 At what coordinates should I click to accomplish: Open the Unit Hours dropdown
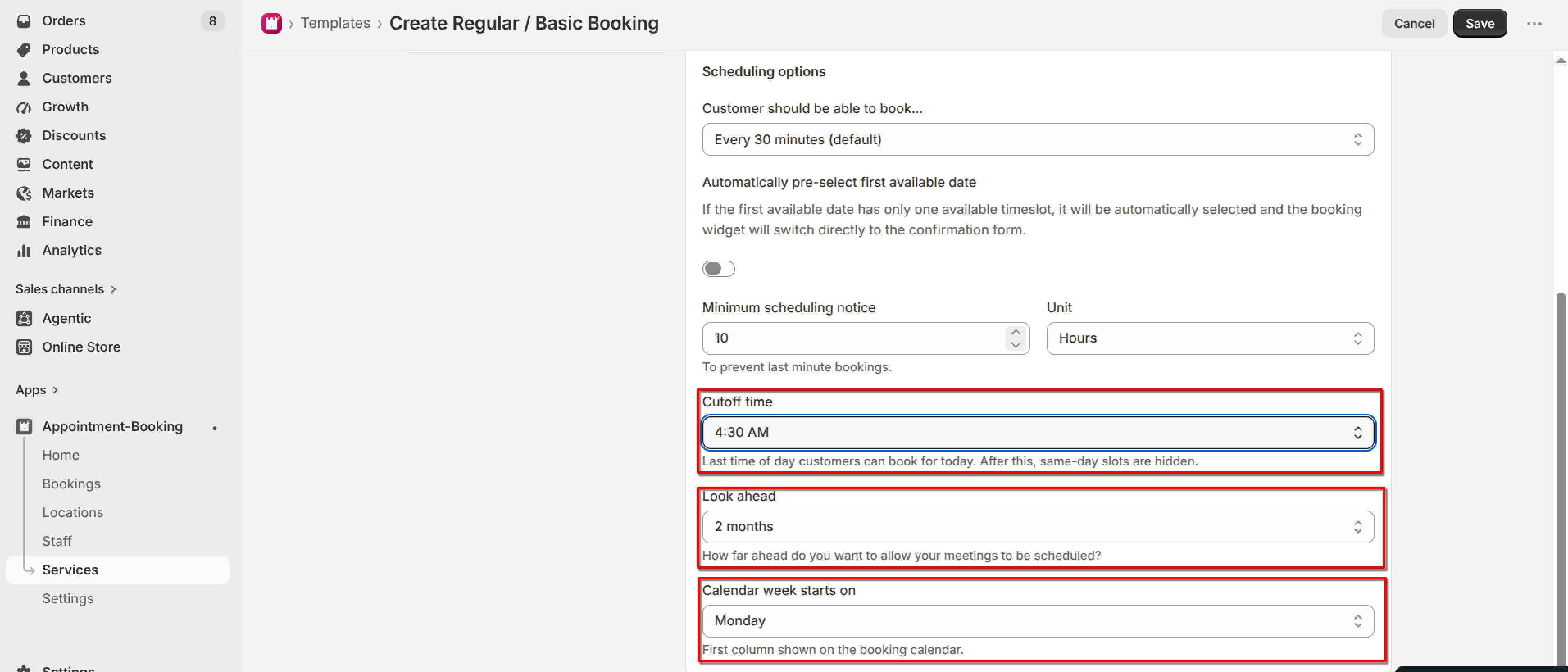click(1209, 338)
